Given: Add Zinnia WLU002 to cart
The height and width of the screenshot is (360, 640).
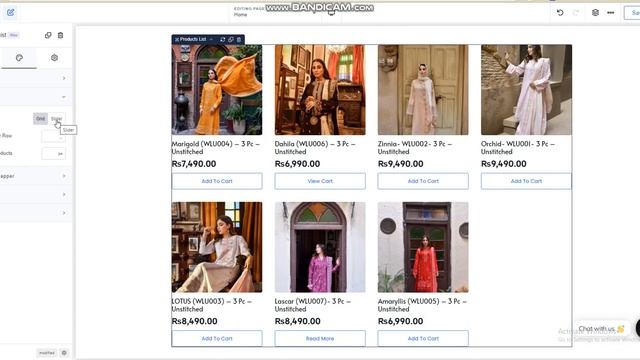Looking at the screenshot, I should pos(423,181).
